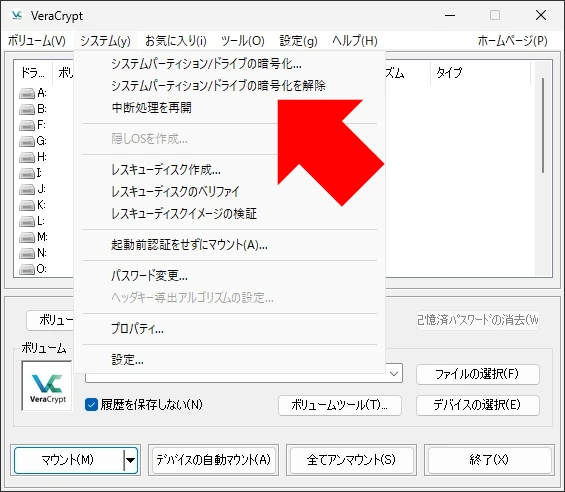Viewport: 565px width, 492px height.
Task: Select drive I: icon in list
Action: point(27,173)
